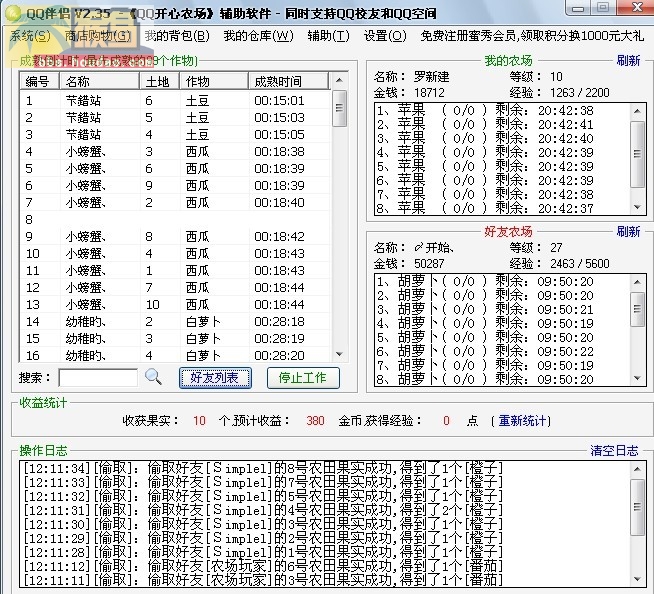Select 我的农场 entry 8 苹果 20:42:37
This screenshot has width=654, height=594.
(x=503, y=208)
